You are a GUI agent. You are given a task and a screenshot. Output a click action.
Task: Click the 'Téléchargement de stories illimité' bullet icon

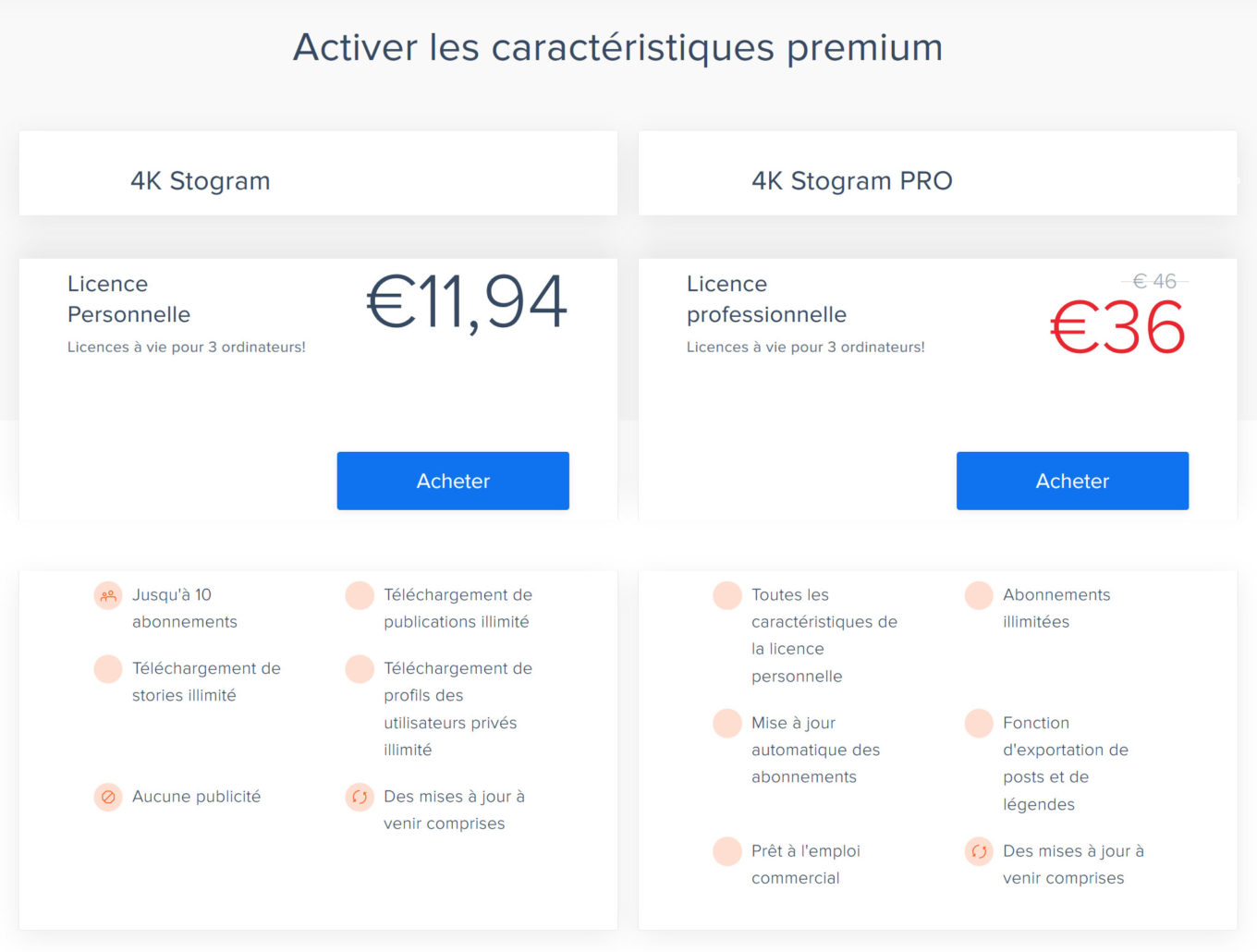[107, 668]
